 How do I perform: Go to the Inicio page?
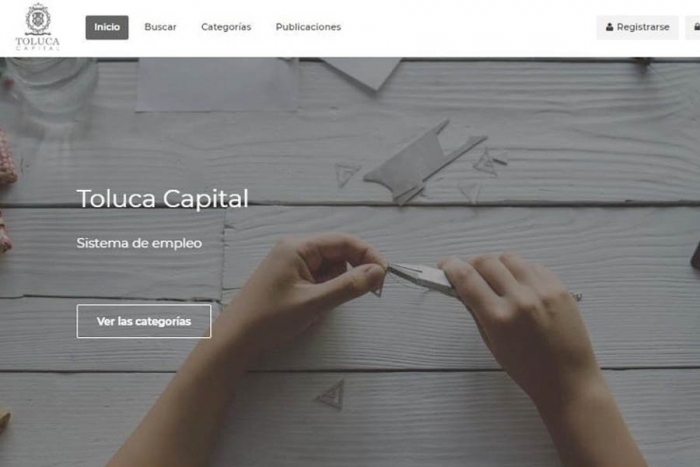tap(107, 27)
